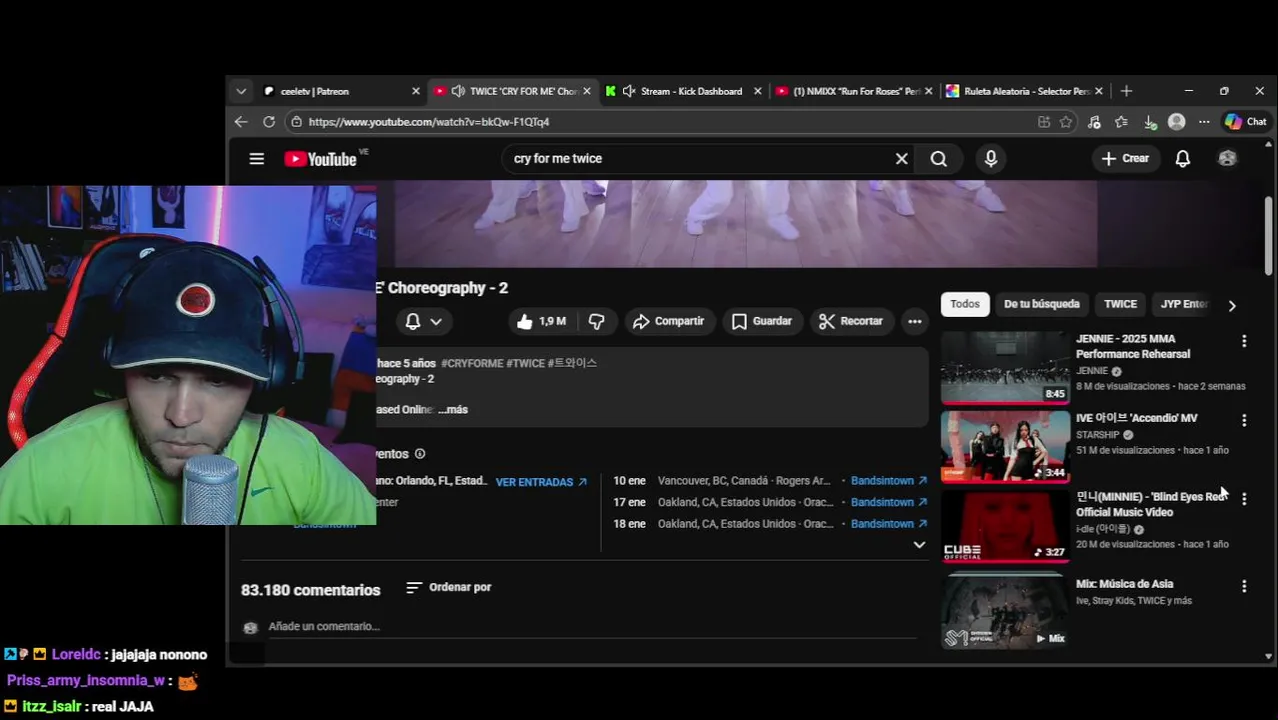The width and height of the screenshot is (1278, 720).
Task: Open new browser tab with plus
Action: coord(1126,91)
